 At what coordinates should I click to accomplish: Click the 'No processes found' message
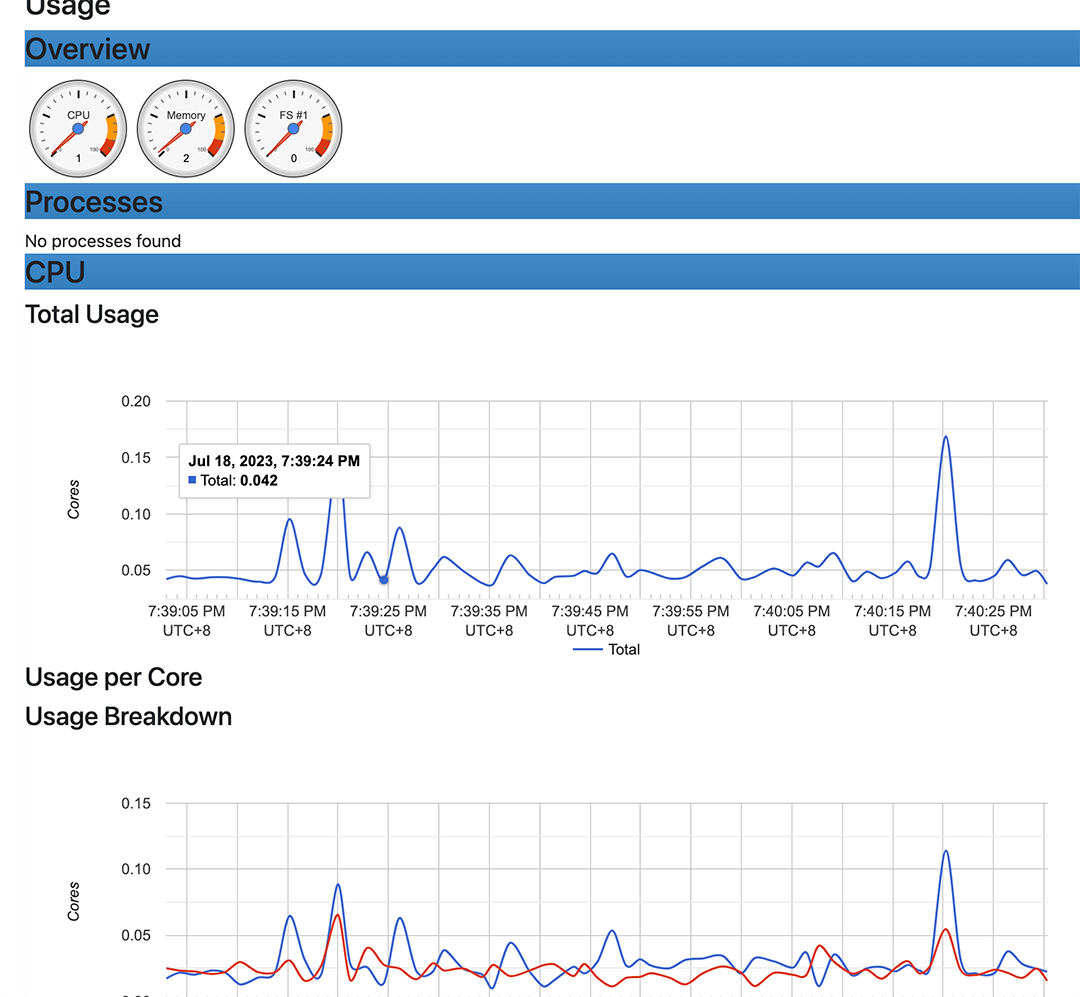[103, 241]
